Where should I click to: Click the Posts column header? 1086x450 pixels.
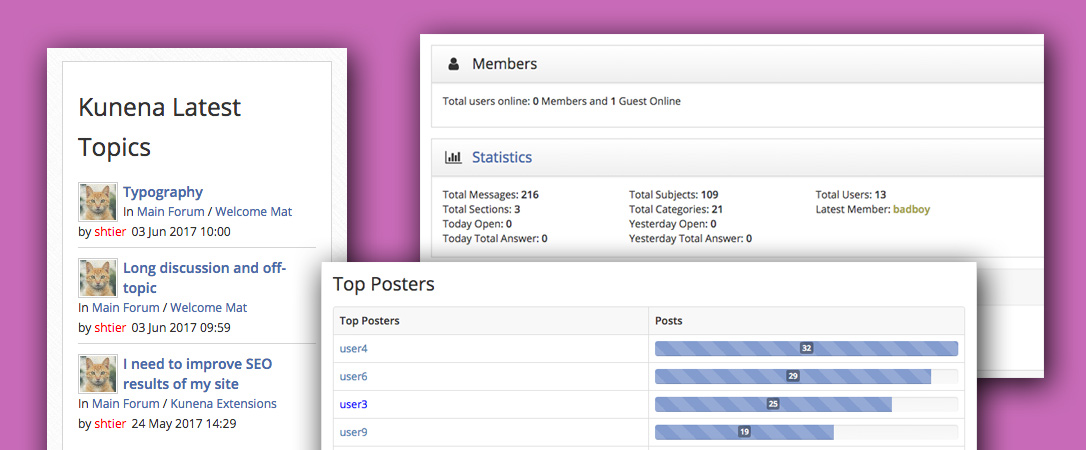click(x=669, y=321)
